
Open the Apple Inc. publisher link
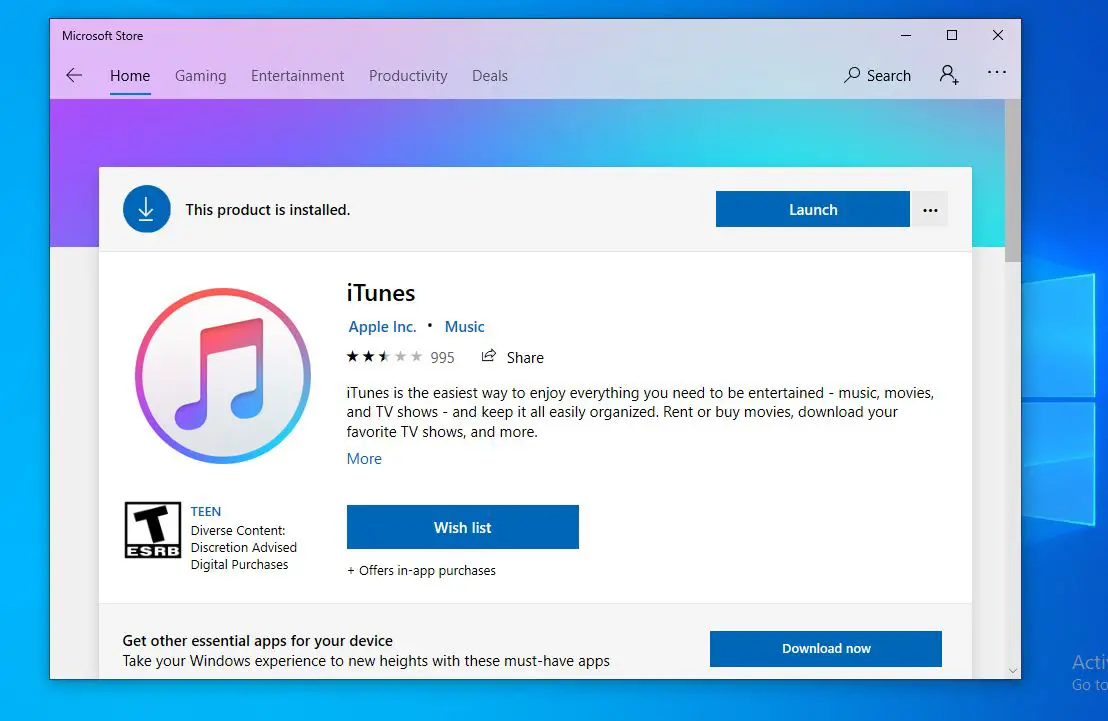pos(382,327)
